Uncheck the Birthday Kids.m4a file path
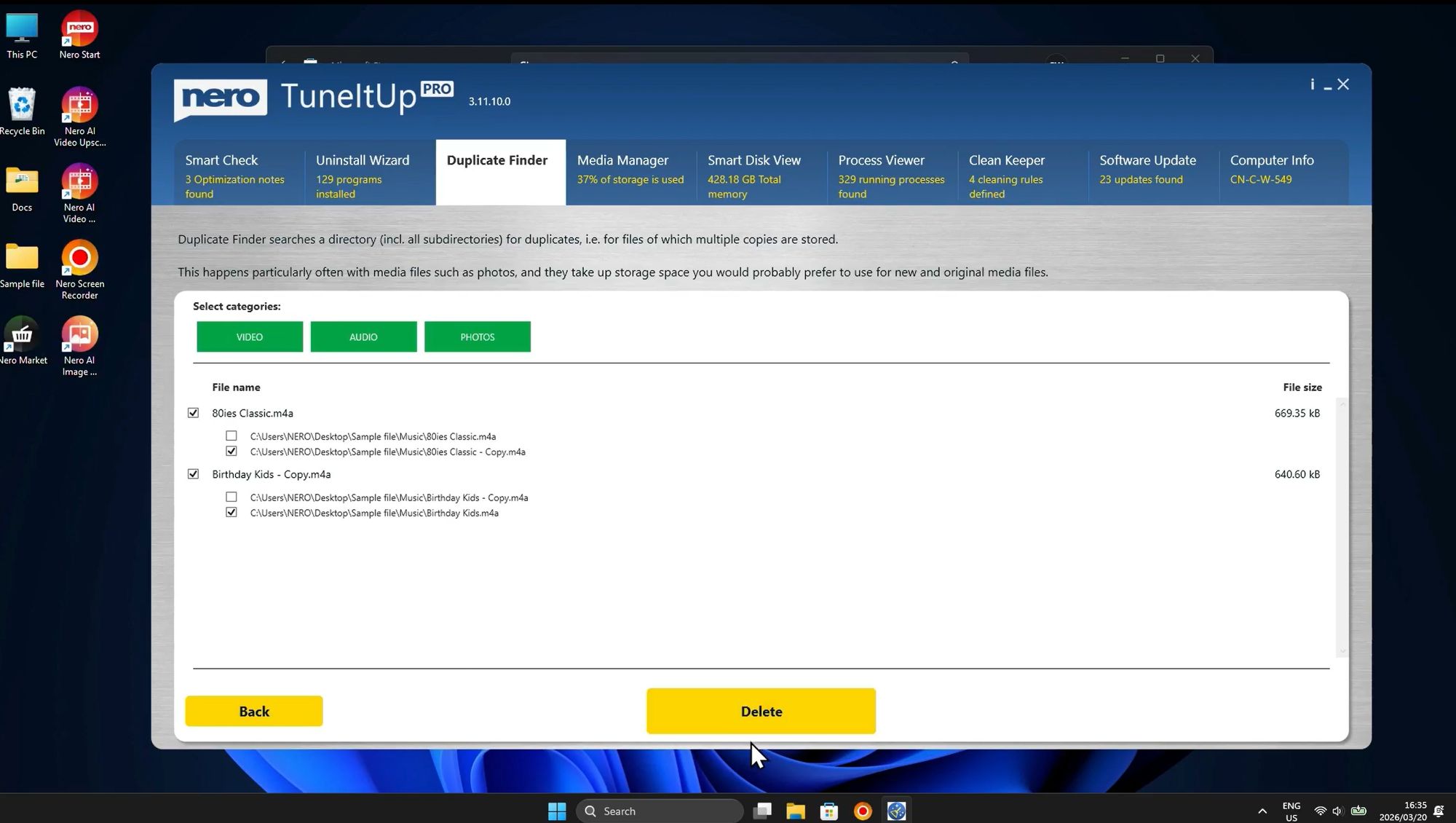Screen dimensions: 1456x823 pos(231,512)
